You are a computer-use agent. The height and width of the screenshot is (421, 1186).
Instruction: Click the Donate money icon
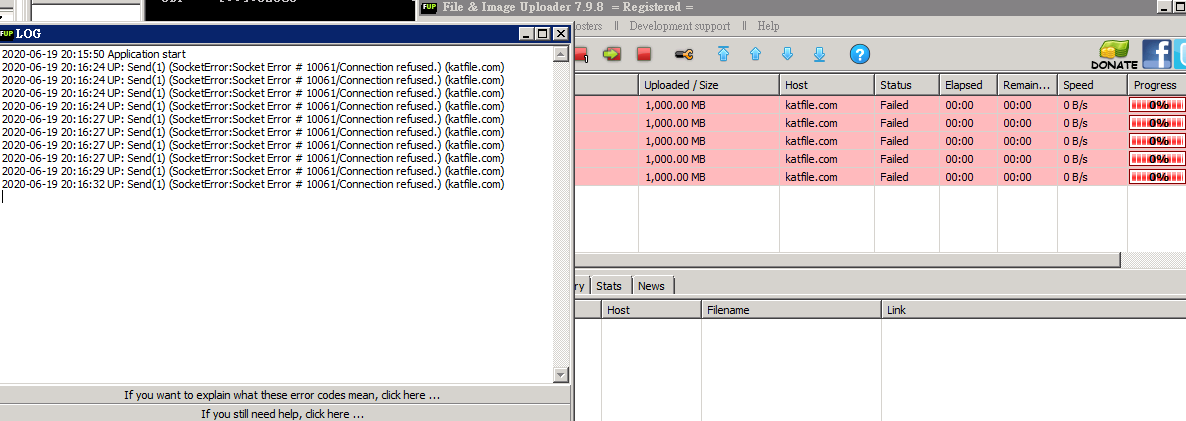click(x=1114, y=54)
